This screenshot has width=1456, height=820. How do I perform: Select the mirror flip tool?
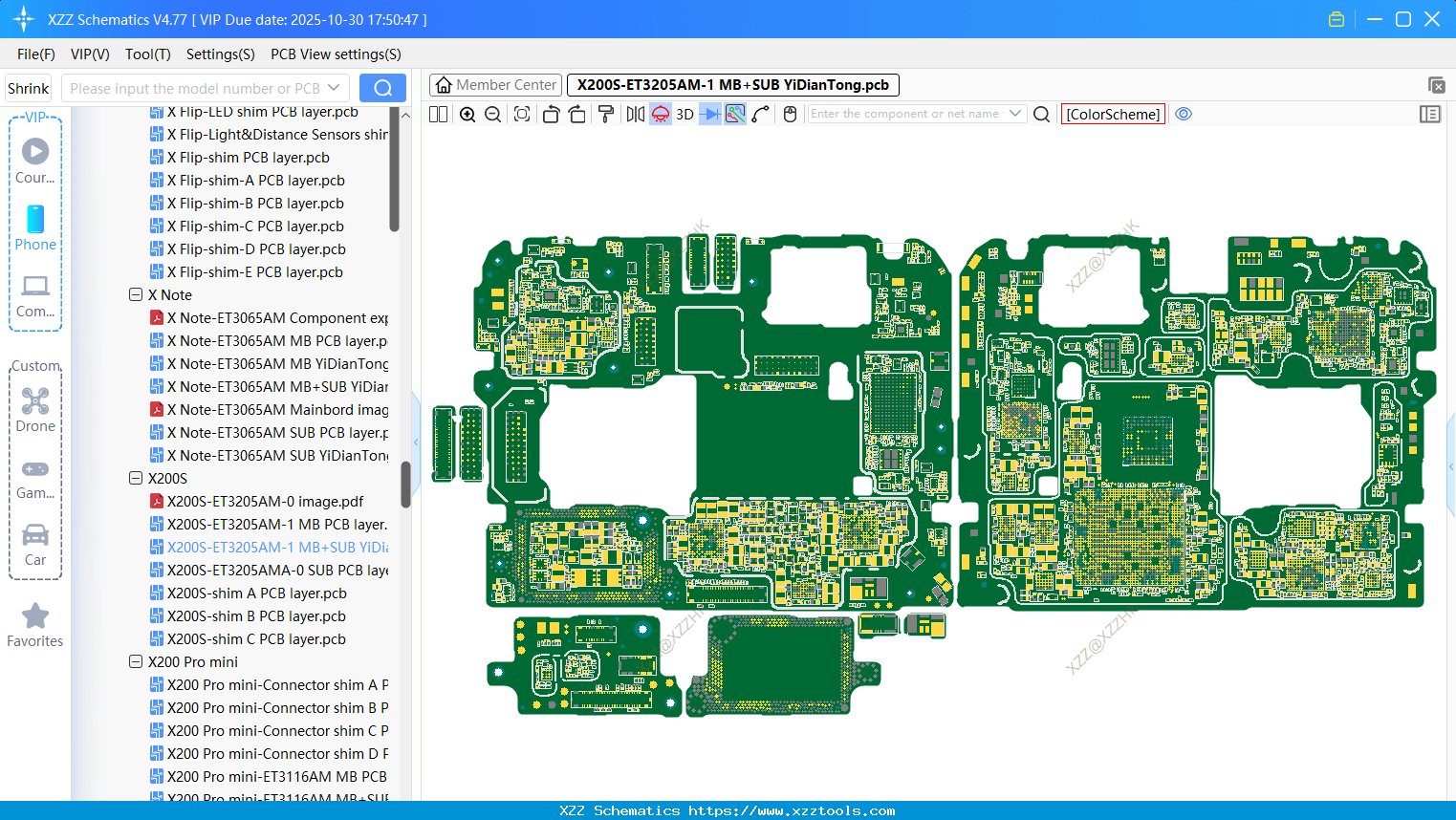click(x=634, y=114)
